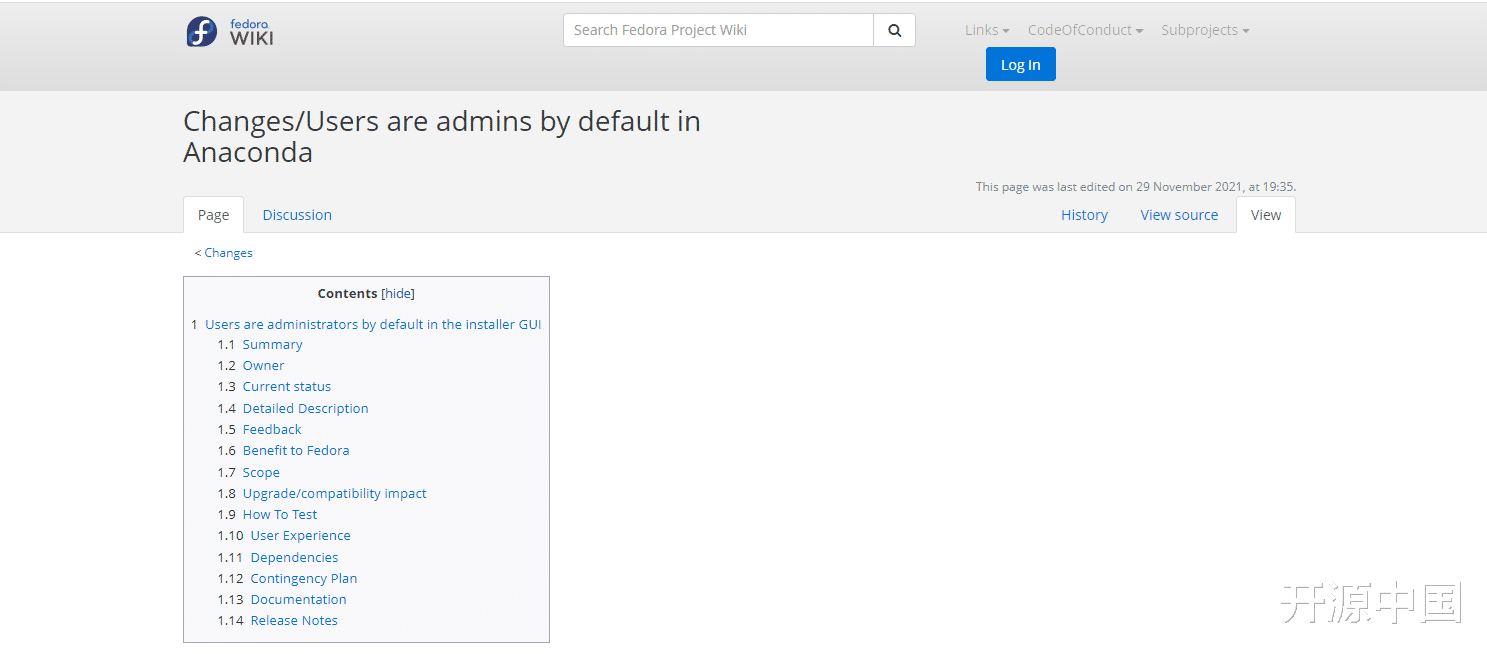Jump to the Detailed Description section

[x=305, y=408]
